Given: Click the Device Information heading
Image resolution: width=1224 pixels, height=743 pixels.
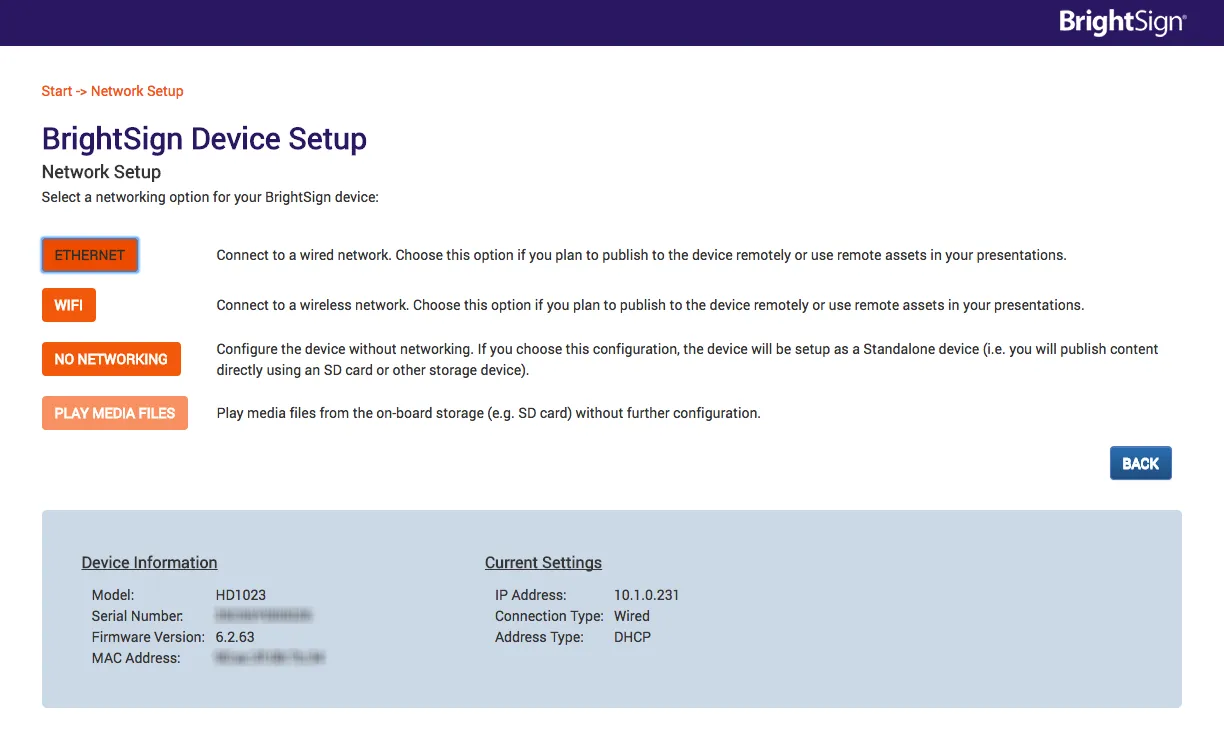Looking at the screenshot, I should pos(149,562).
